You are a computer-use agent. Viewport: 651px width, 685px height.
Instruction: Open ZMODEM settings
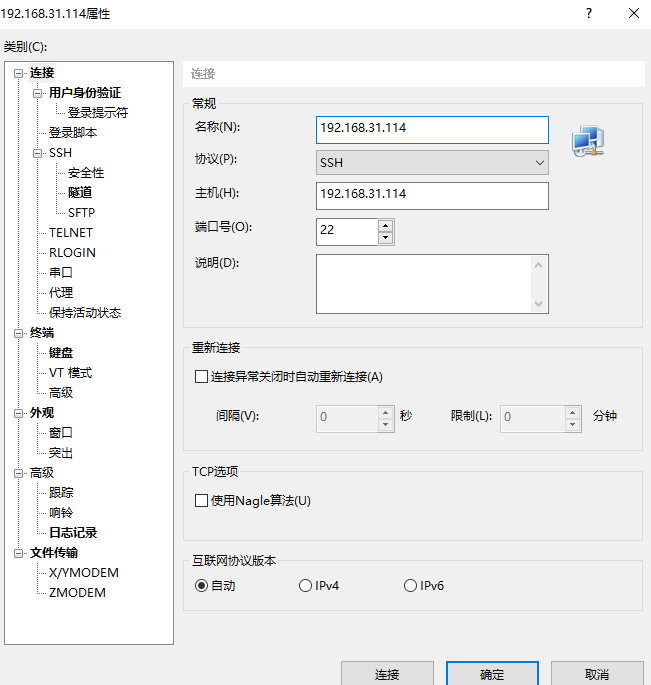point(77,593)
